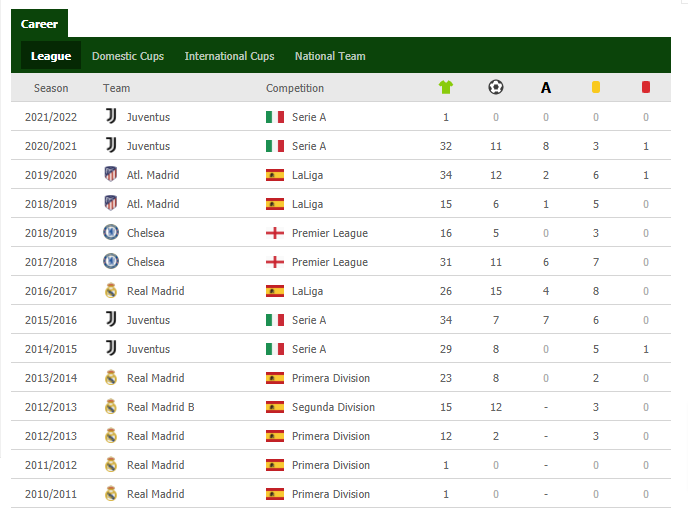Click the Italy flag in the 2020/2021 row
688x510 pixels.
point(275,146)
